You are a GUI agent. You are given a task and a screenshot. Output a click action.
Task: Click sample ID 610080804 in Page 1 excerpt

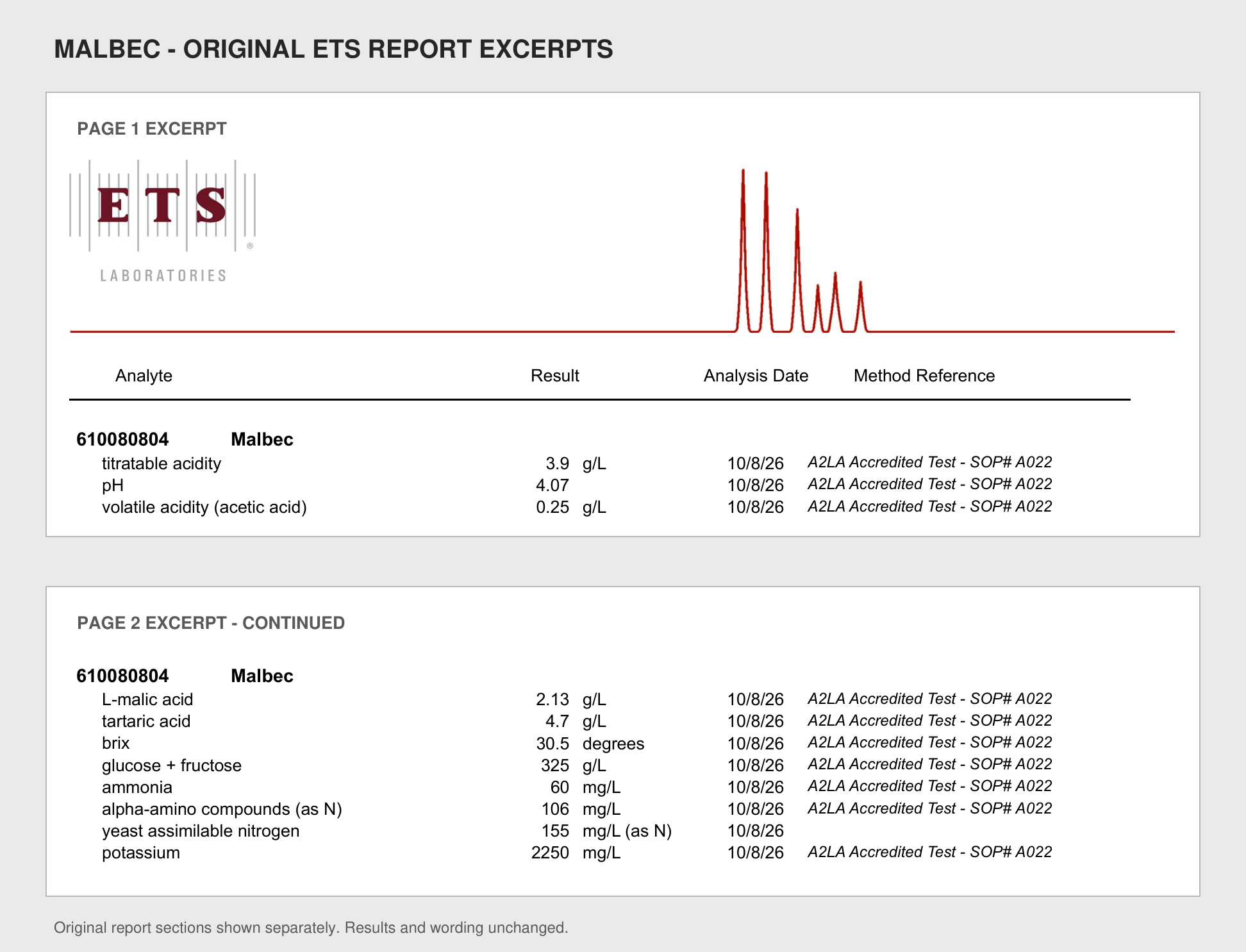pyautogui.click(x=122, y=439)
